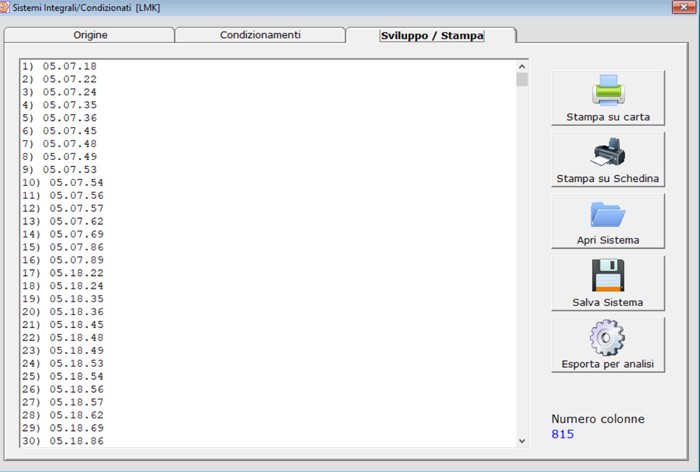The width and height of the screenshot is (700, 472).
Task: Open the Condizionamenti tab
Action: pos(260,35)
